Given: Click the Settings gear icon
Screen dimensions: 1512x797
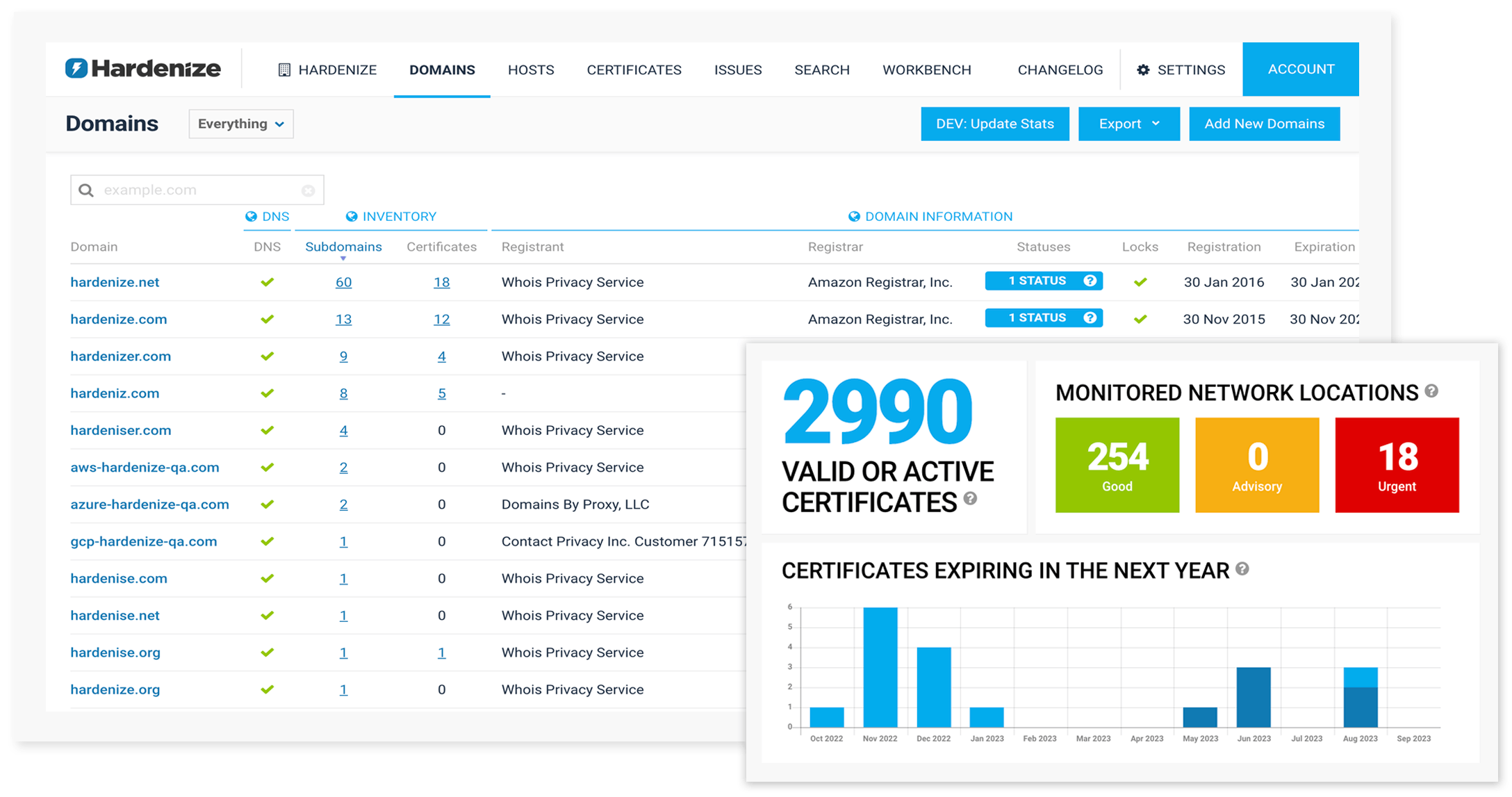Looking at the screenshot, I should pyautogui.click(x=1143, y=69).
